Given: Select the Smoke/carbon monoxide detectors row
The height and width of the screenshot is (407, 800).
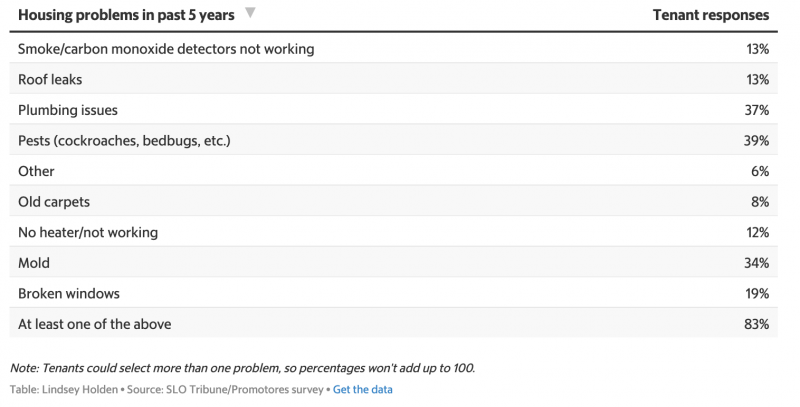Looking at the screenshot, I should coord(393,49).
